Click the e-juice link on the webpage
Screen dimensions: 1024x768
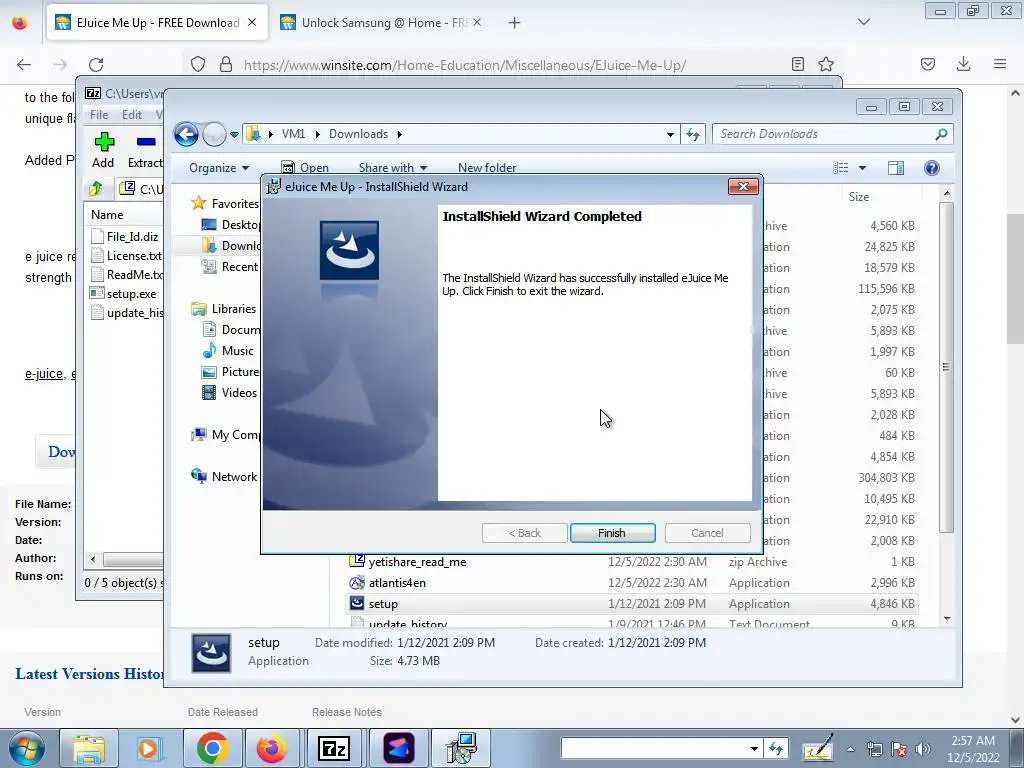44,374
